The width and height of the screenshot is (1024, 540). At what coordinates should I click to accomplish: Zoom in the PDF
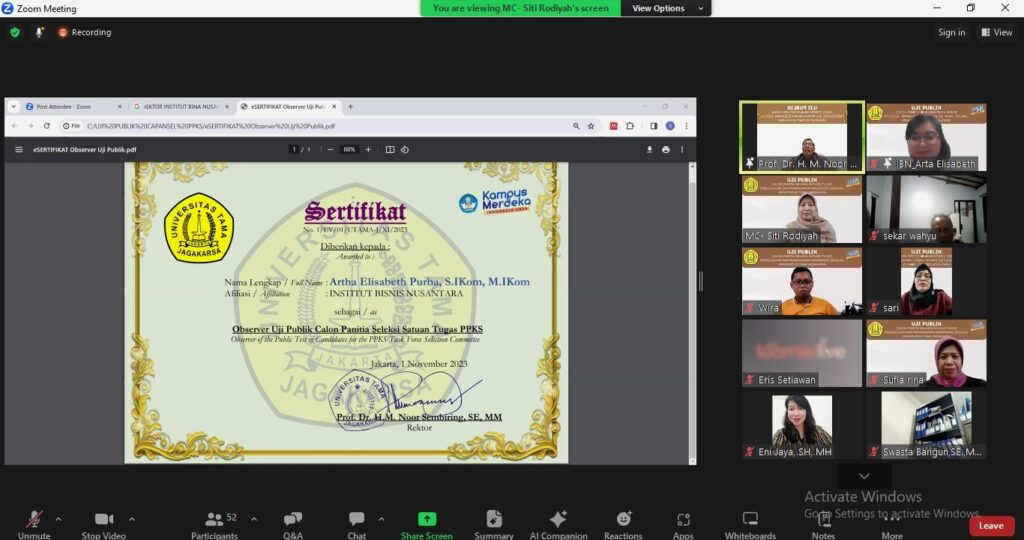tap(368, 150)
